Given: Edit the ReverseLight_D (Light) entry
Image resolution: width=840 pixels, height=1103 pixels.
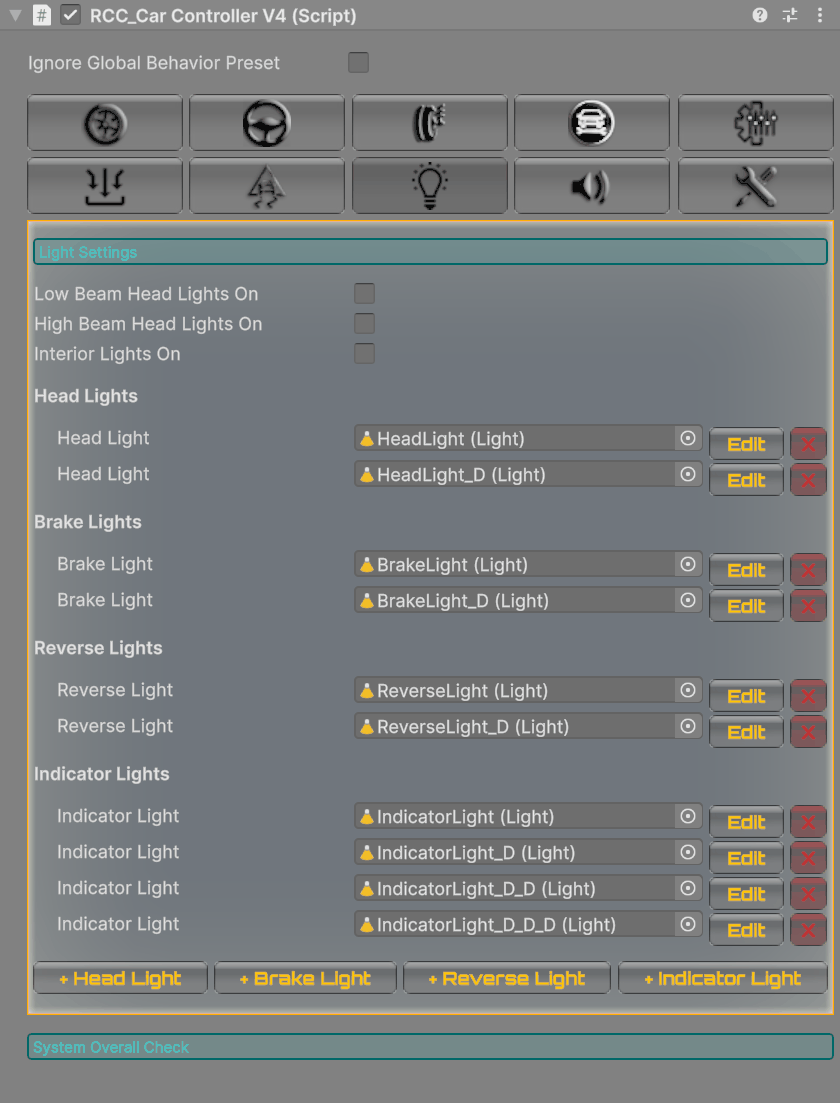Looking at the screenshot, I should (x=746, y=732).
